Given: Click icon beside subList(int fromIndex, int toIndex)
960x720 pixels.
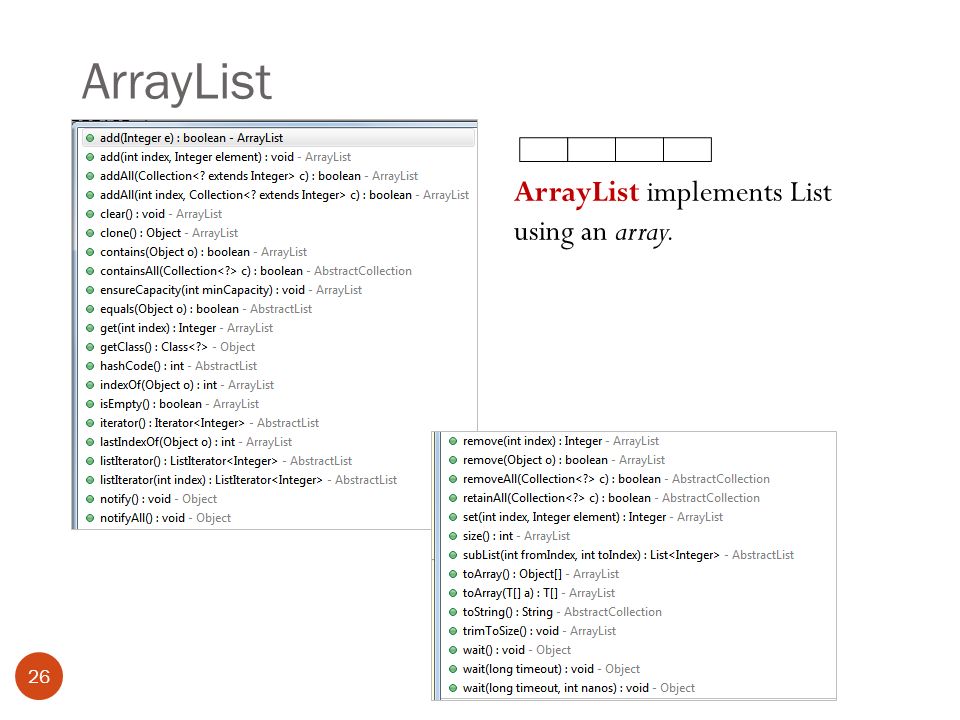Looking at the screenshot, I should click(x=453, y=555).
